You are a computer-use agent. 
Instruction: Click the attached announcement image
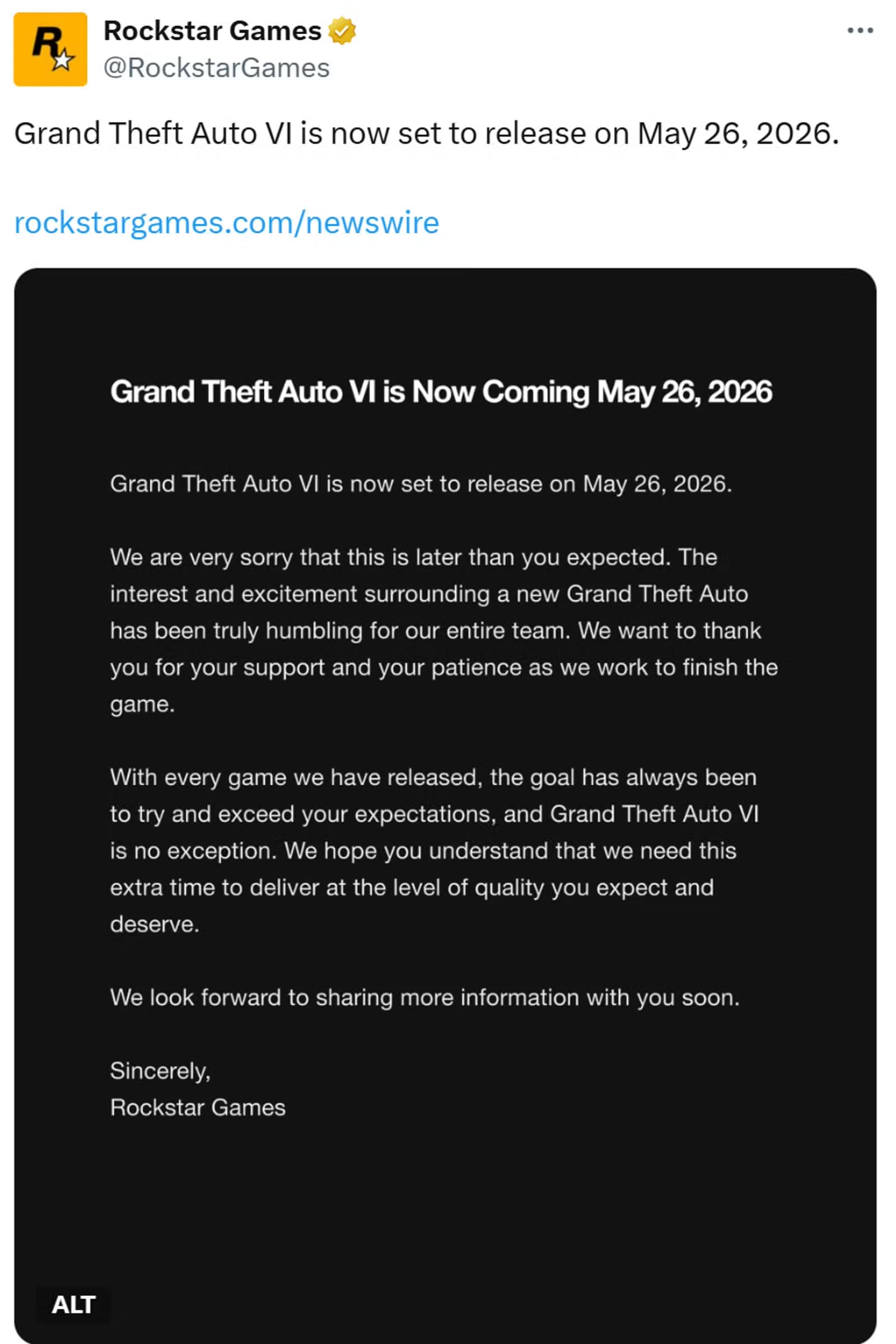(x=448, y=800)
